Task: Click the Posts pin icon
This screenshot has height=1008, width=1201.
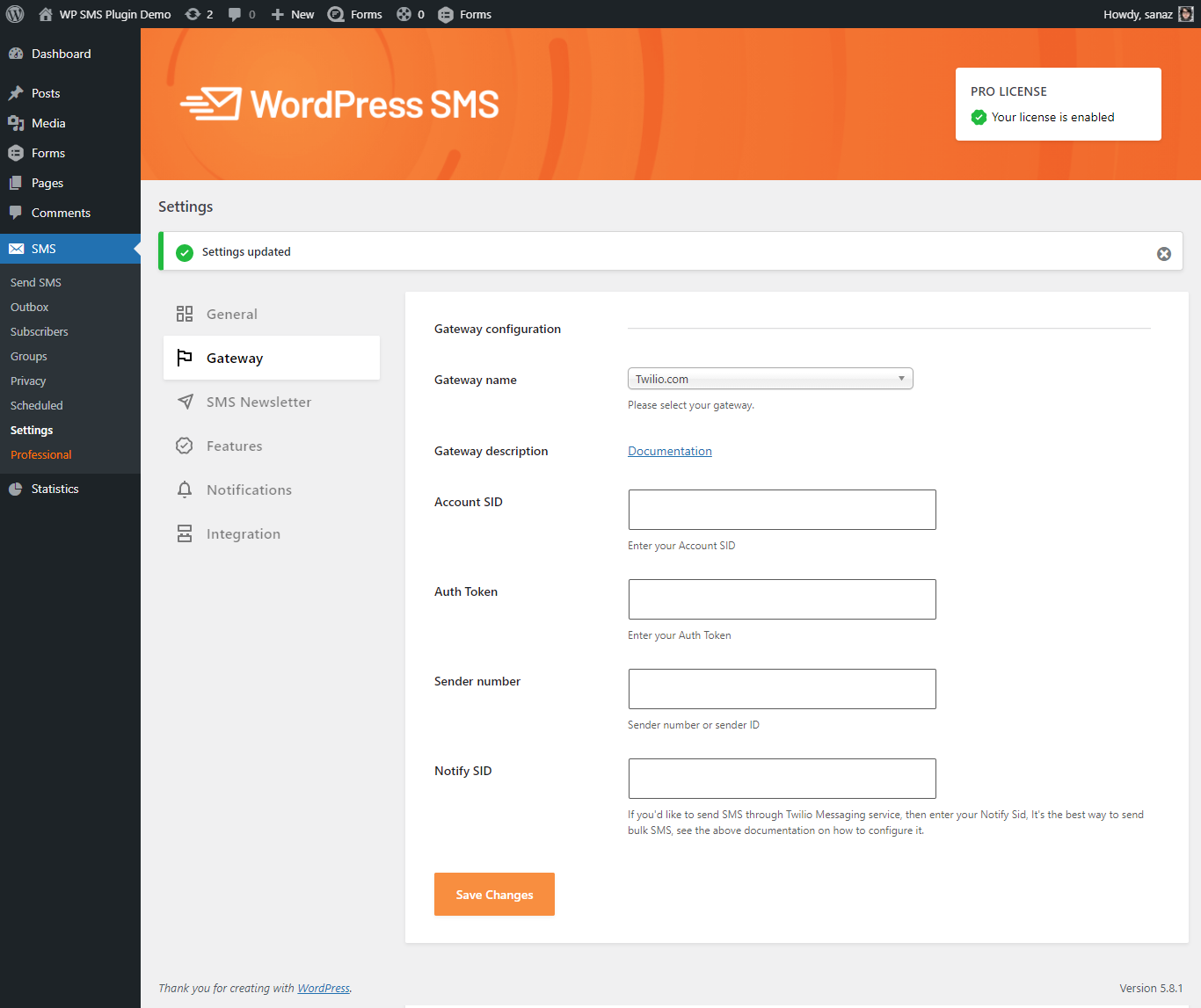Action: click(x=16, y=93)
